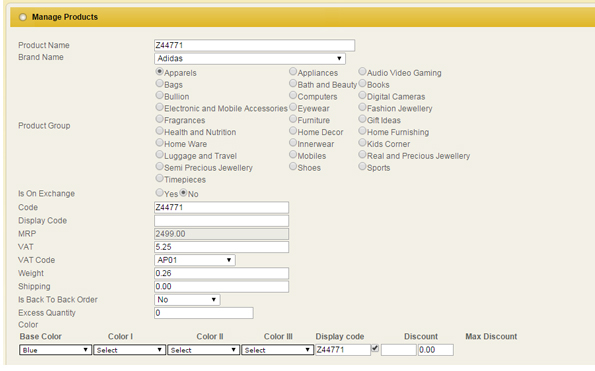The height and width of the screenshot is (371, 595).
Task: Set Is On Exchange to No
Action: tap(183, 192)
